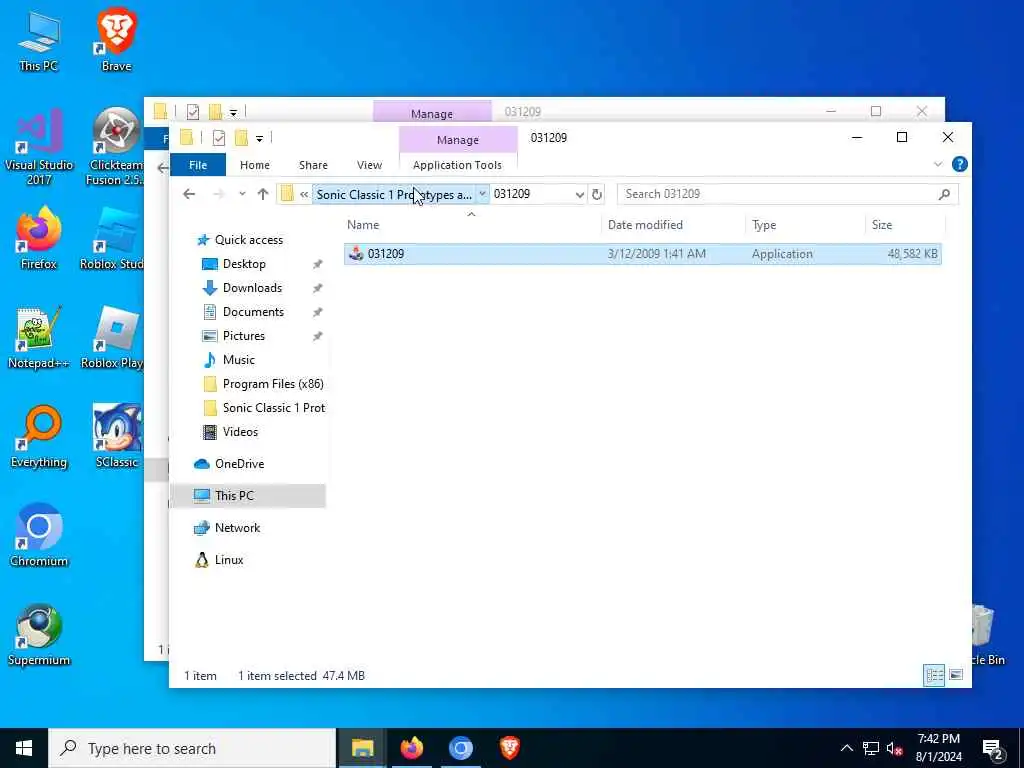The image size is (1024, 768).
Task: Select Pictures in the navigation pane
Action: pyautogui.click(x=244, y=336)
